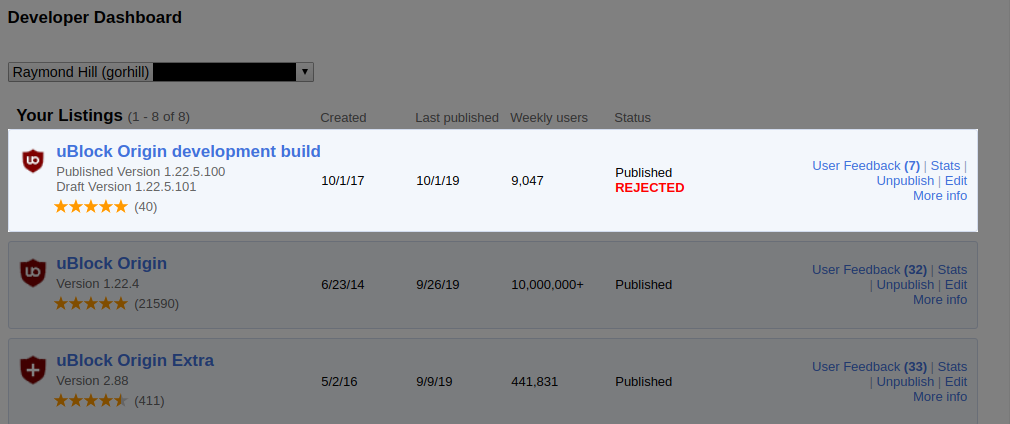Image resolution: width=1010 pixels, height=424 pixels.
Task: Unpublish the uBlock Origin development build
Action: click(x=905, y=181)
